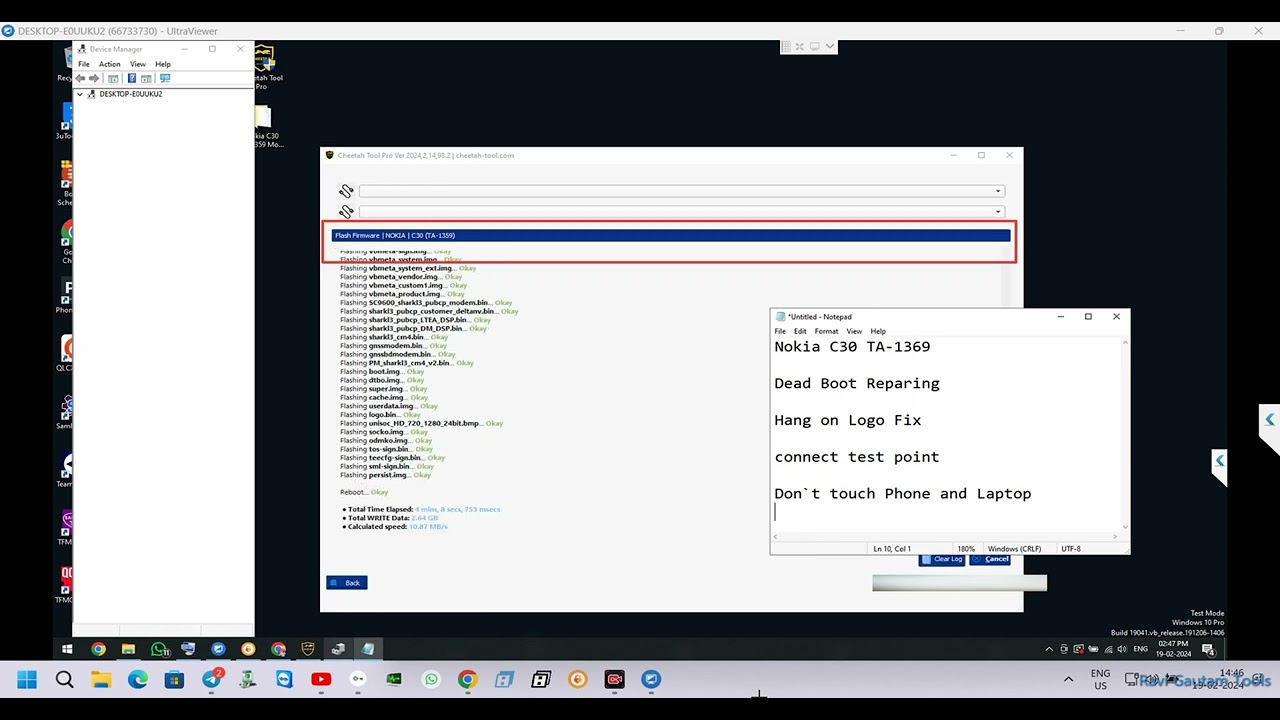Click the Back arrow in Device Manager toolbar
Screen dimensions: 1280x720
[80, 78]
